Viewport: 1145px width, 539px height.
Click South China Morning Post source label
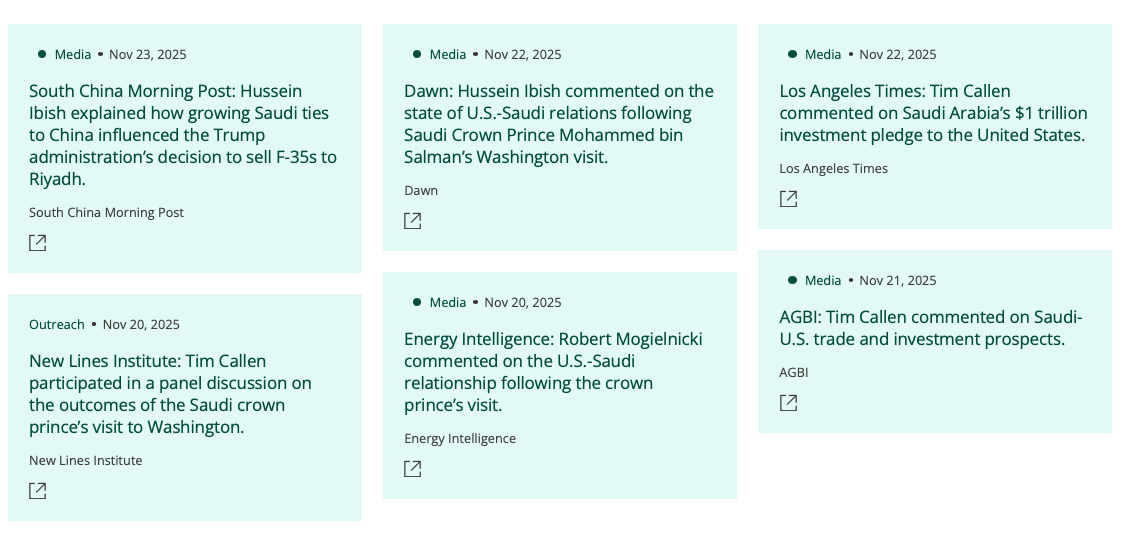[x=106, y=212]
